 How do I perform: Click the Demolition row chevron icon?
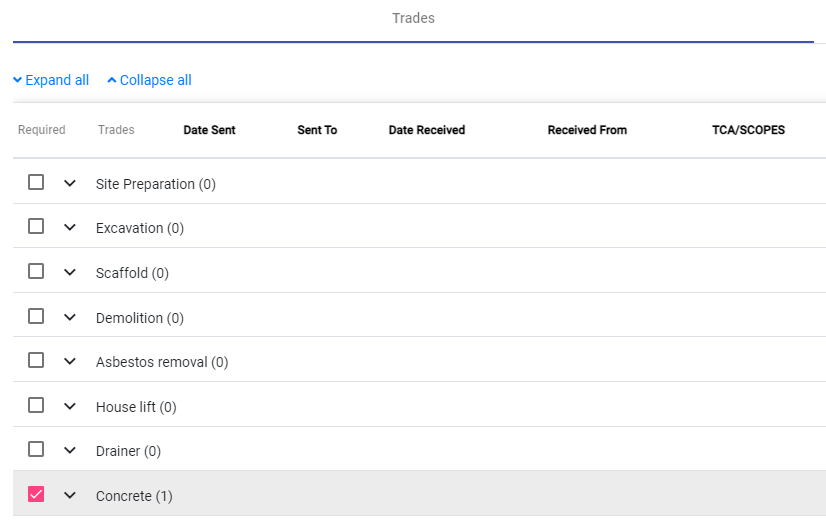coord(70,317)
